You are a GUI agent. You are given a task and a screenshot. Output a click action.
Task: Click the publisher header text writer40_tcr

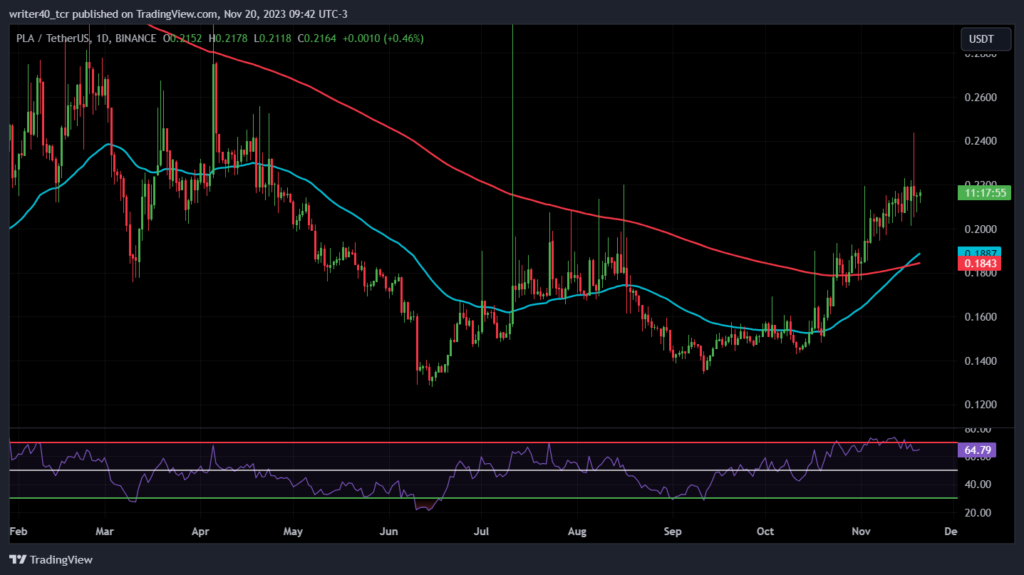click(x=39, y=14)
